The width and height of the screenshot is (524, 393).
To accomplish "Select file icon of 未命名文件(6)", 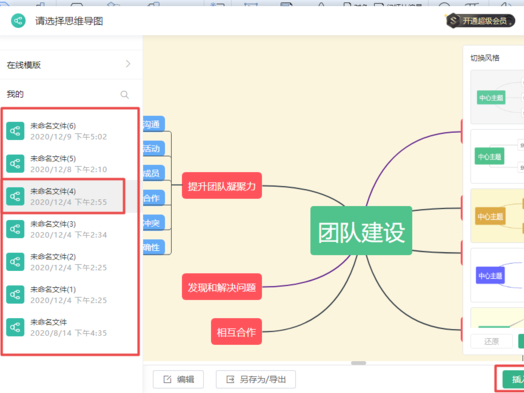I will pyautogui.click(x=15, y=131).
